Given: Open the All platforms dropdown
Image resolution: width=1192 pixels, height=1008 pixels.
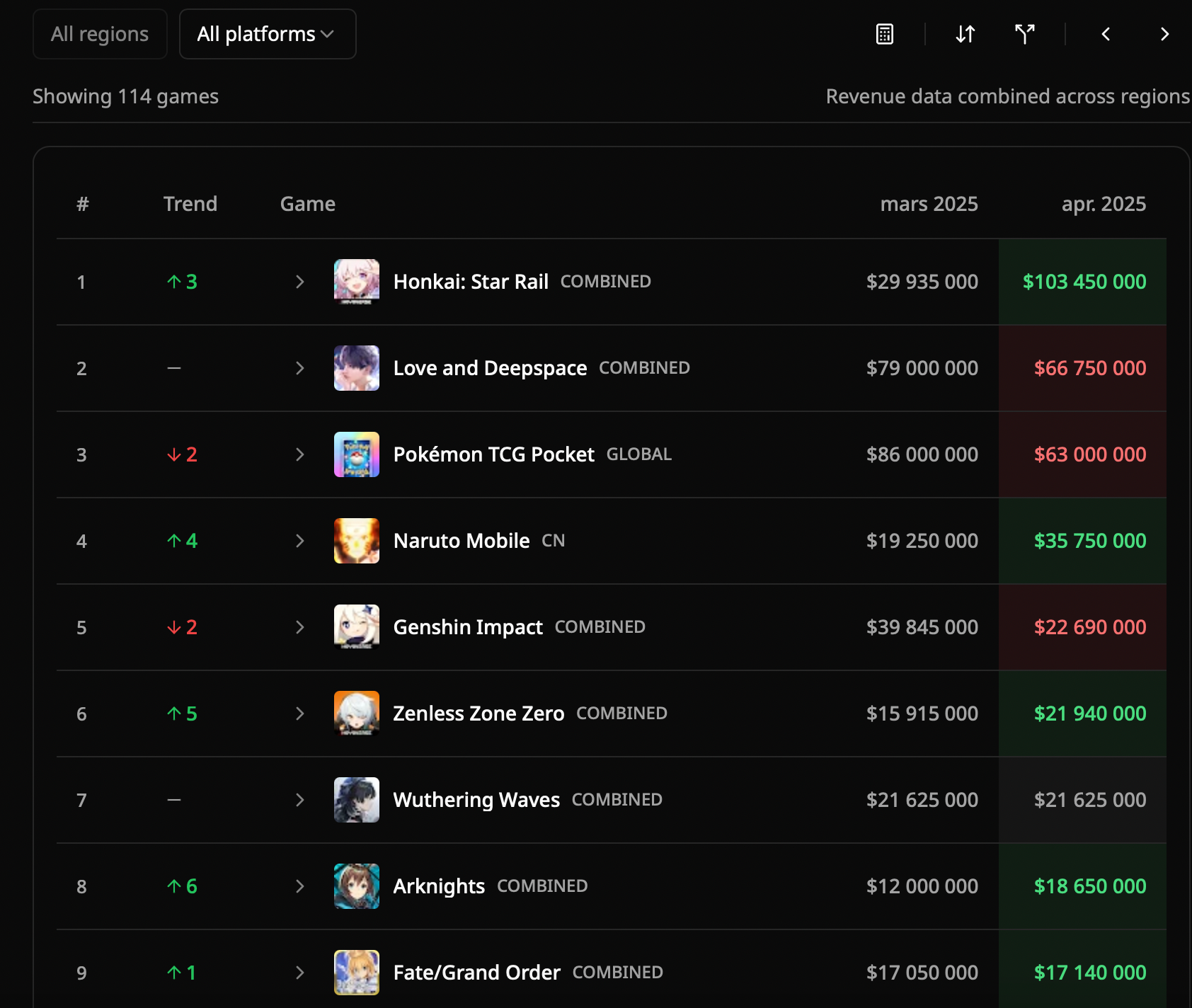Looking at the screenshot, I should click(268, 34).
